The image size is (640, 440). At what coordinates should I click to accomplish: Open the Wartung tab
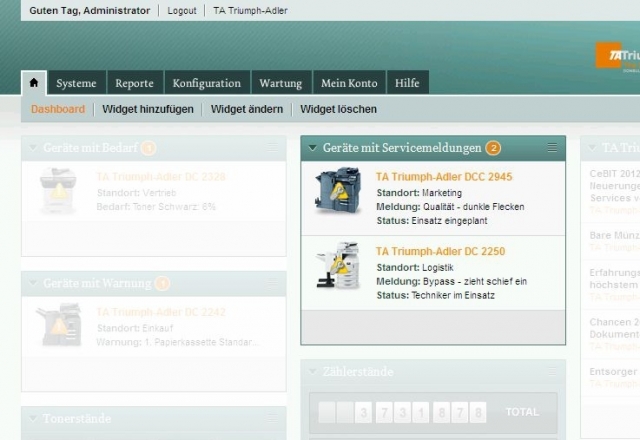tap(281, 83)
